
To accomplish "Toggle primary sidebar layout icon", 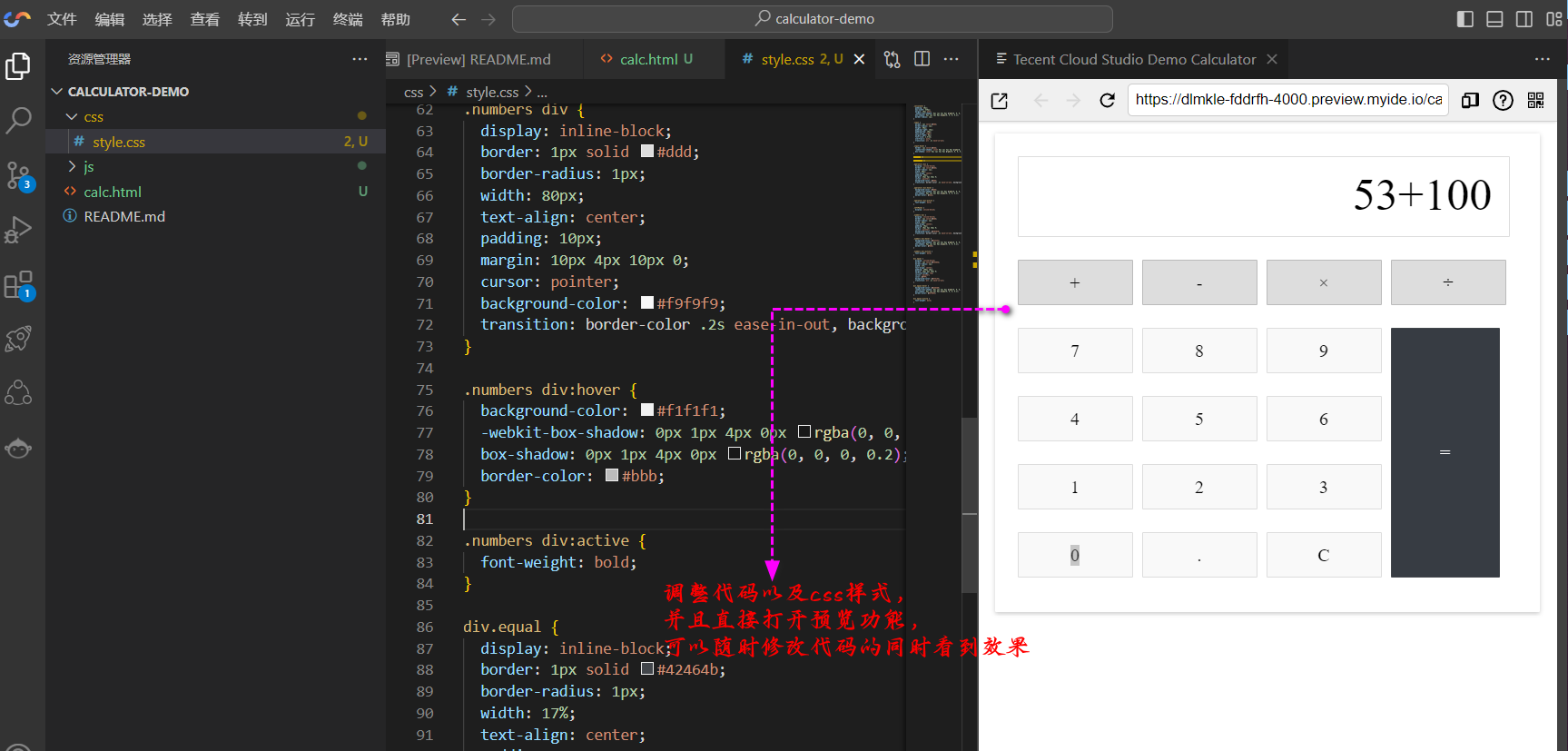I will pyautogui.click(x=1464, y=19).
